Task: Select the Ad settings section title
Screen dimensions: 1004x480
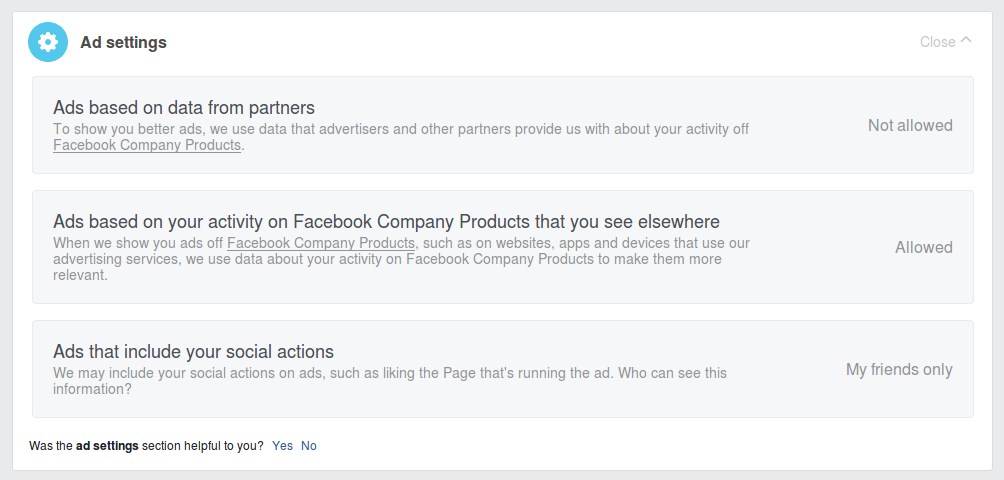Action: (x=124, y=42)
